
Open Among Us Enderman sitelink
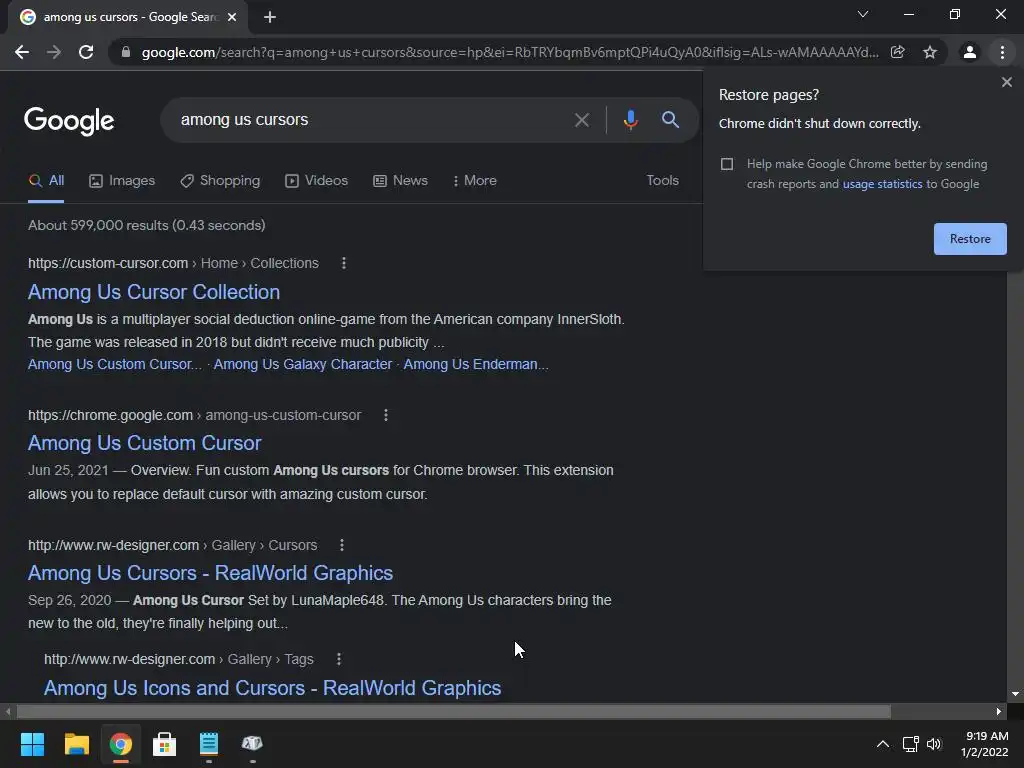475,364
